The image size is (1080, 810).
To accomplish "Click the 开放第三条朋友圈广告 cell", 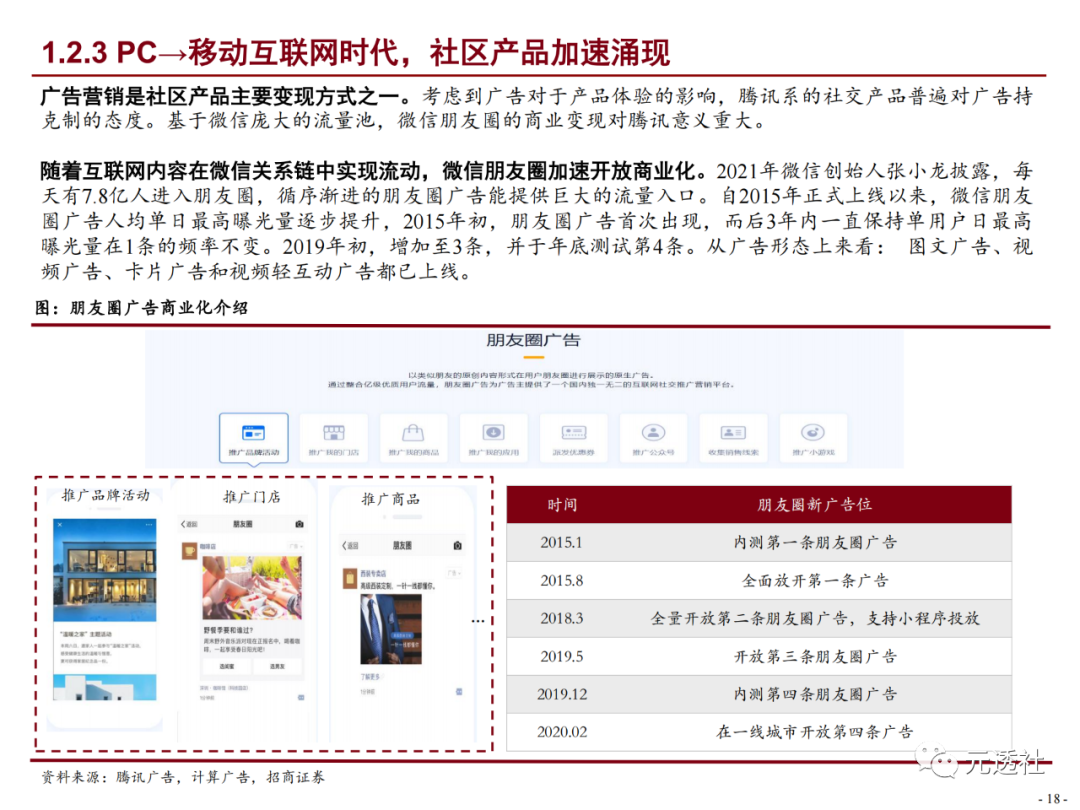I will [x=815, y=656].
